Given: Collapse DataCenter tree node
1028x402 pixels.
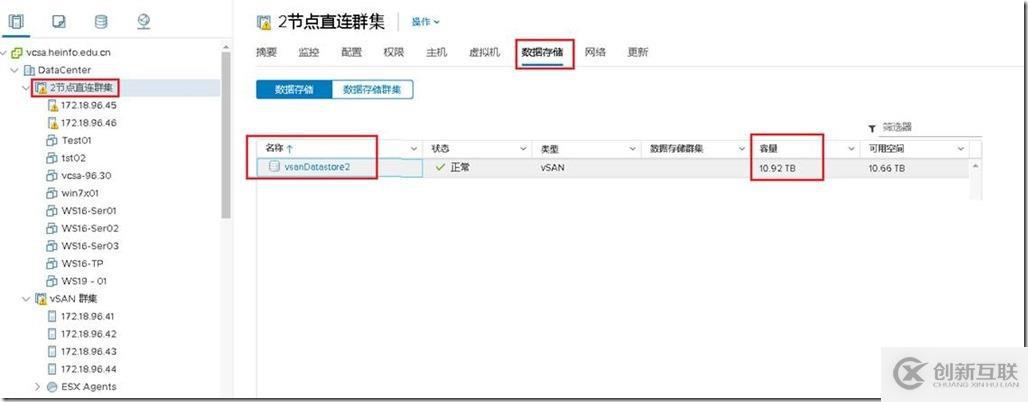Looking at the screenshot, I should 14,70.
